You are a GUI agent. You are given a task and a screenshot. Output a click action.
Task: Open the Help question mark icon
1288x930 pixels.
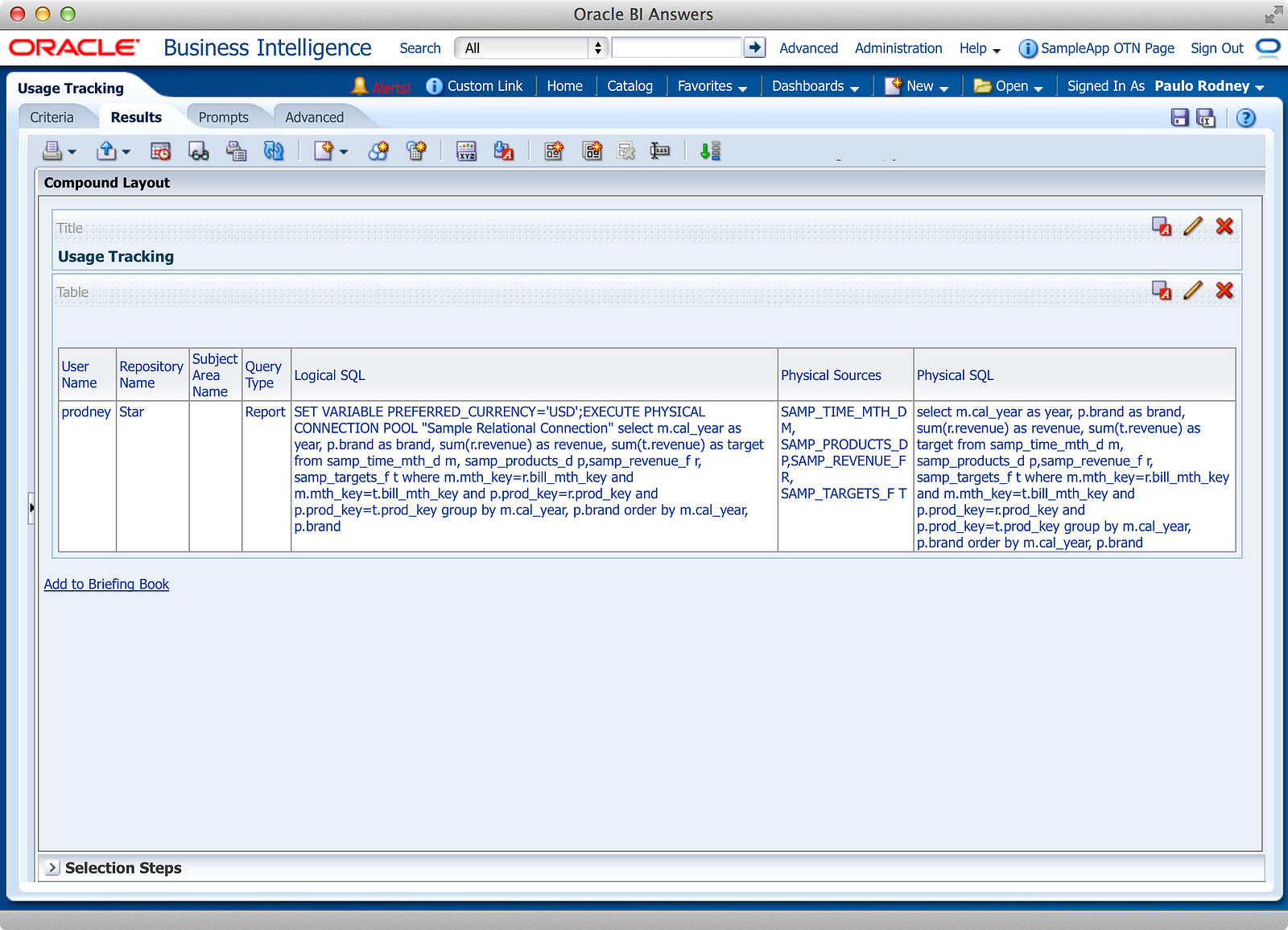(1246, 118)
